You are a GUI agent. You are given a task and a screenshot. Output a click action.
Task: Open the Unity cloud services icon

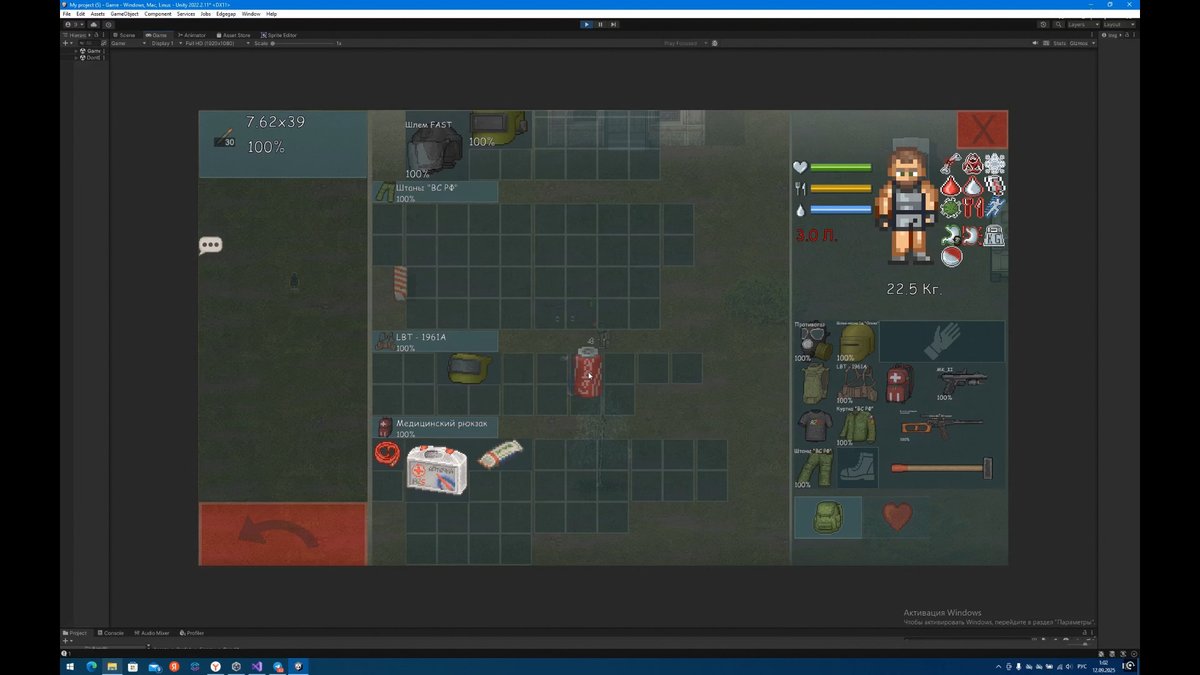(94, 24)
